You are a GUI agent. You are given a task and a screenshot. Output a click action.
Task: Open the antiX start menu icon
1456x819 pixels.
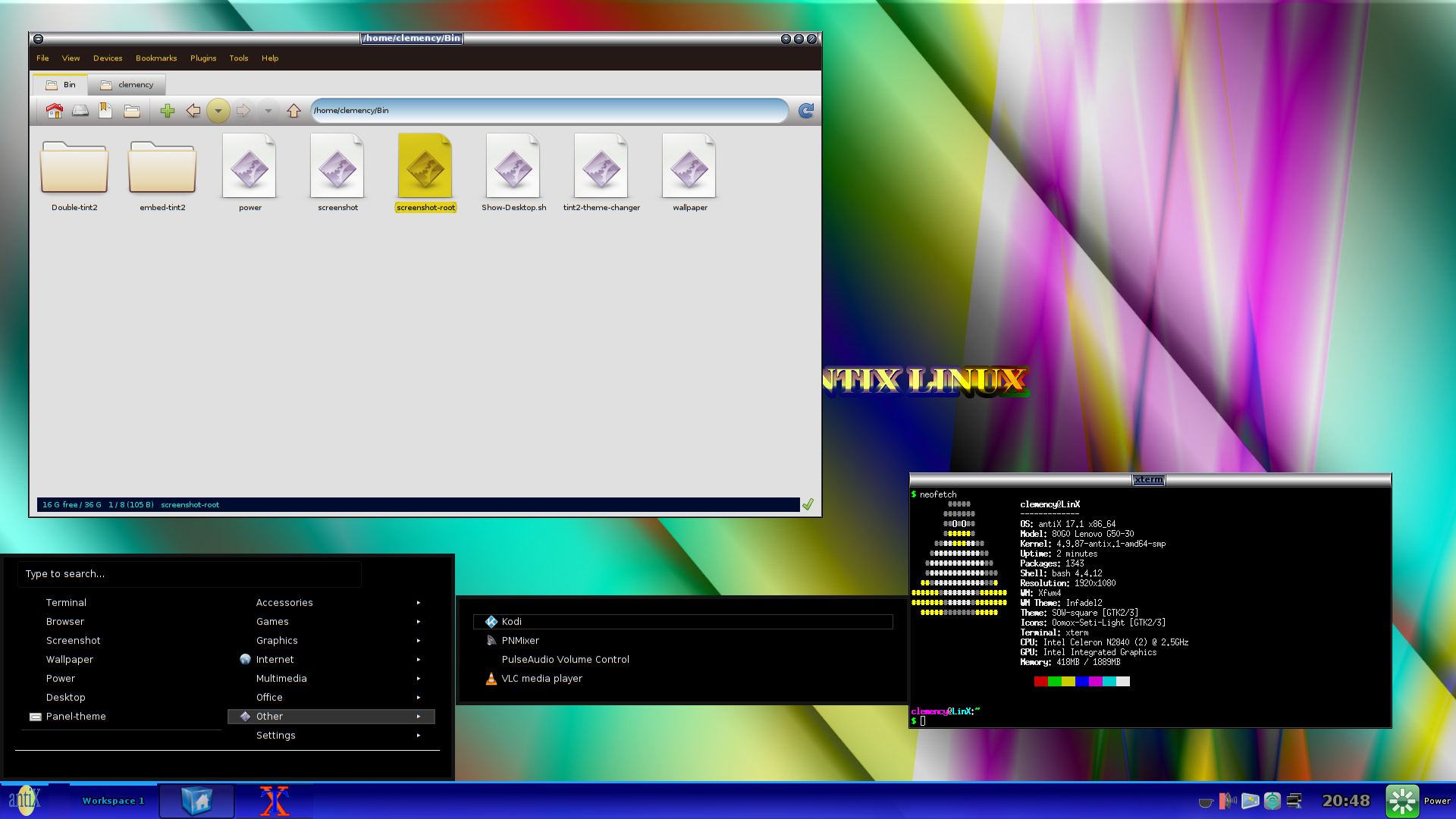24,801
